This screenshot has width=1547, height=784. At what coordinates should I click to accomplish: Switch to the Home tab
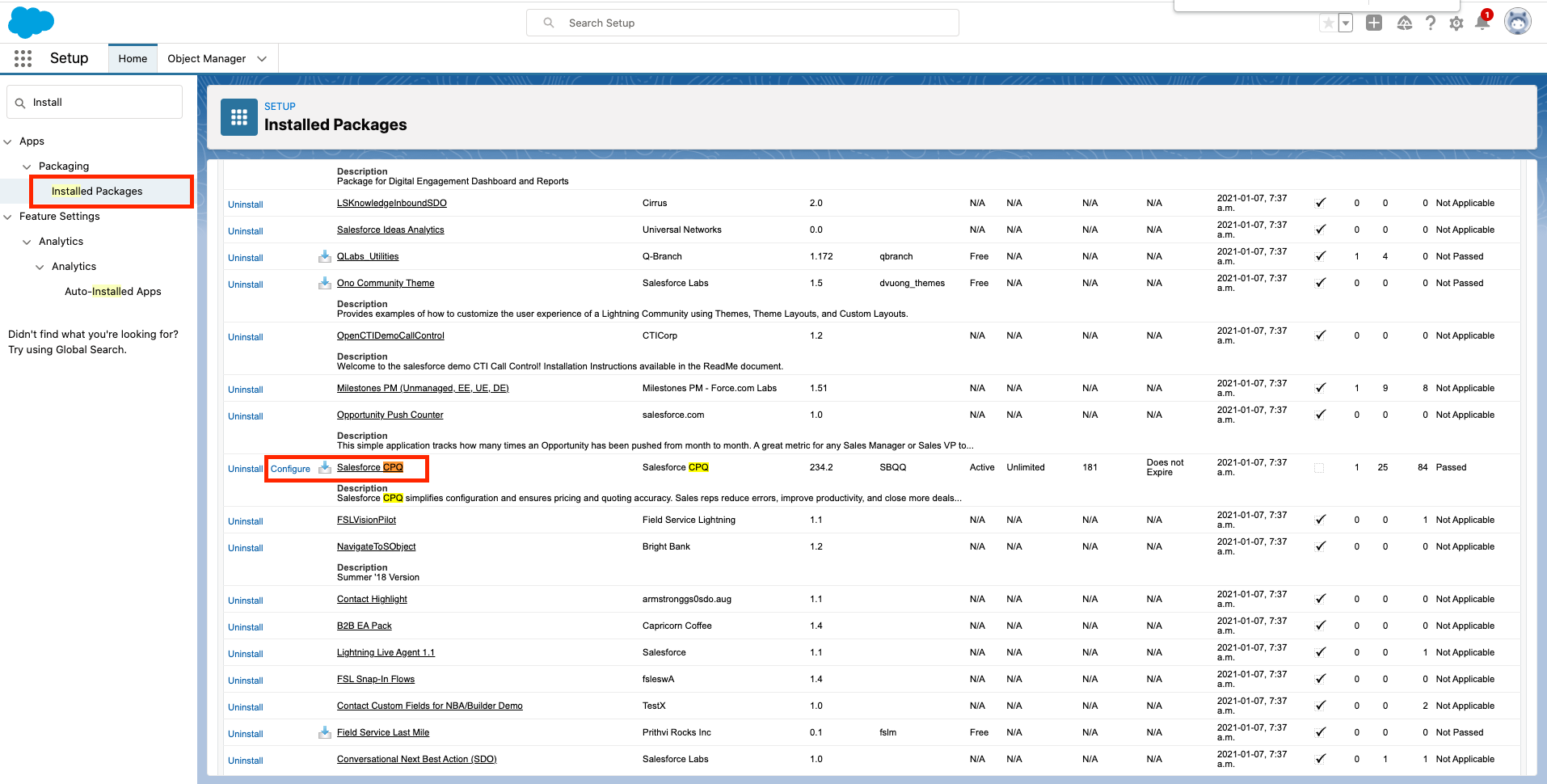(133, 58)
